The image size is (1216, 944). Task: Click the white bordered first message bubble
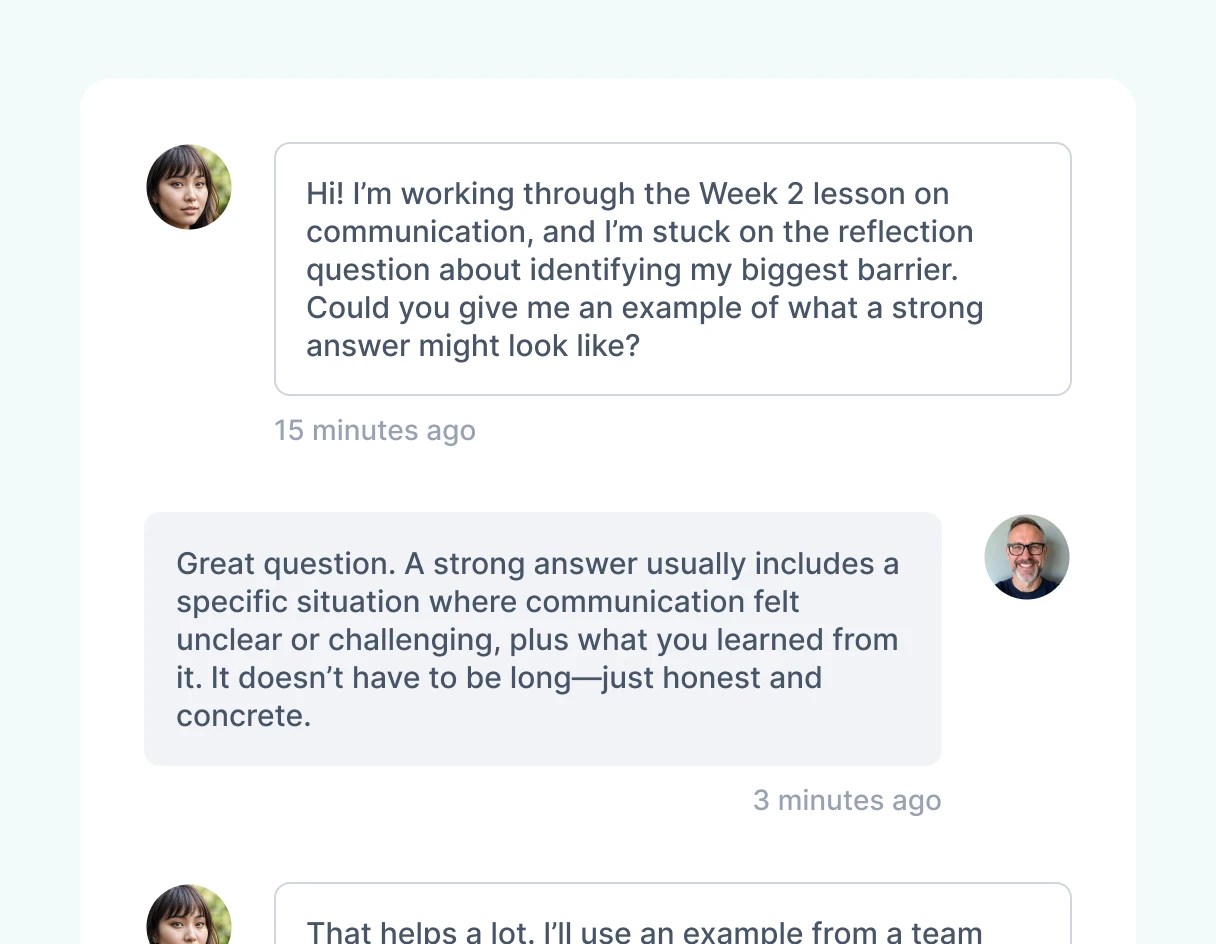click(x=672, y=269)
